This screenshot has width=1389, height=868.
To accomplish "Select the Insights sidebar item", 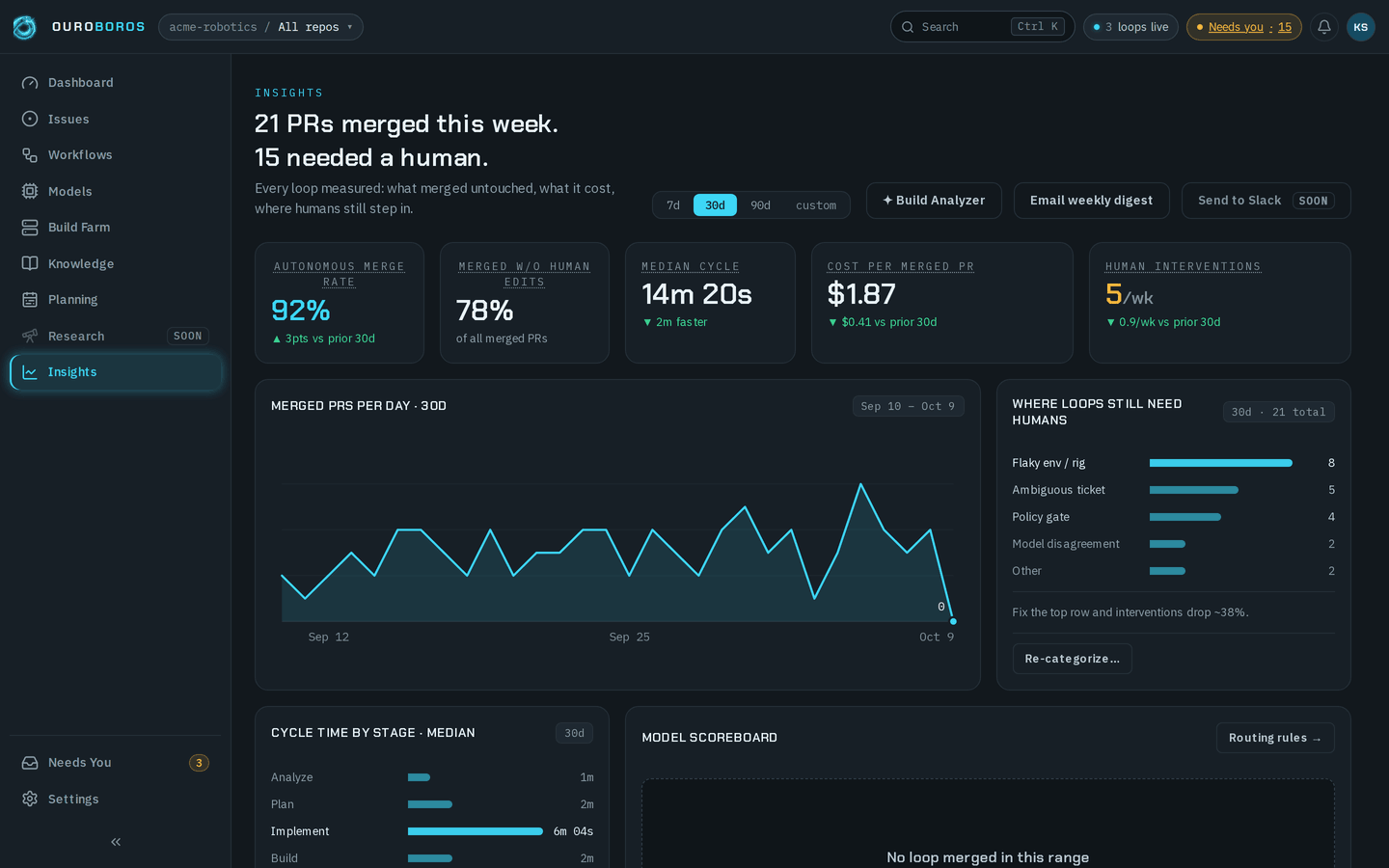I will pyautogui.click(x=116, y=372).
